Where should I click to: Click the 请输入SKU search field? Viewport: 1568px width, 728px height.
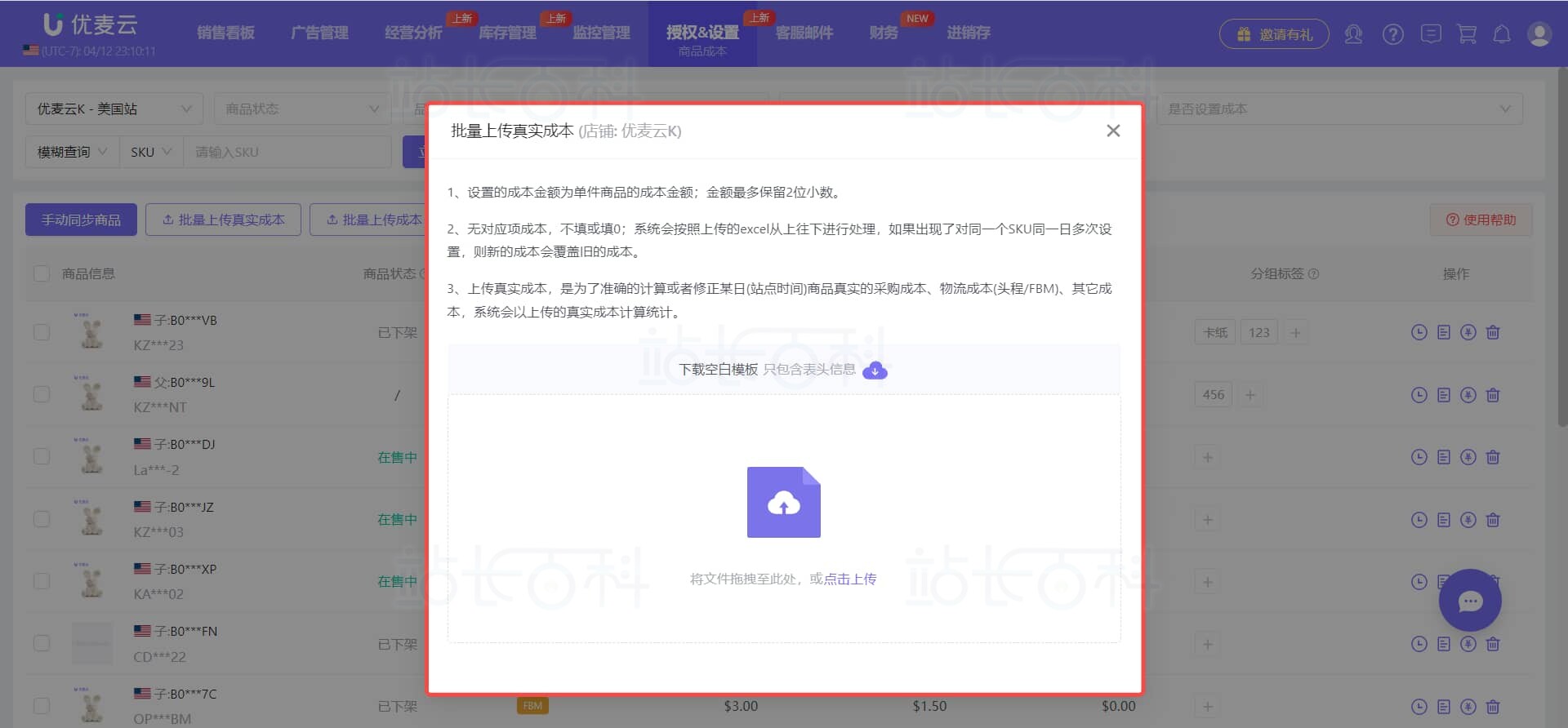pos(287,152)
